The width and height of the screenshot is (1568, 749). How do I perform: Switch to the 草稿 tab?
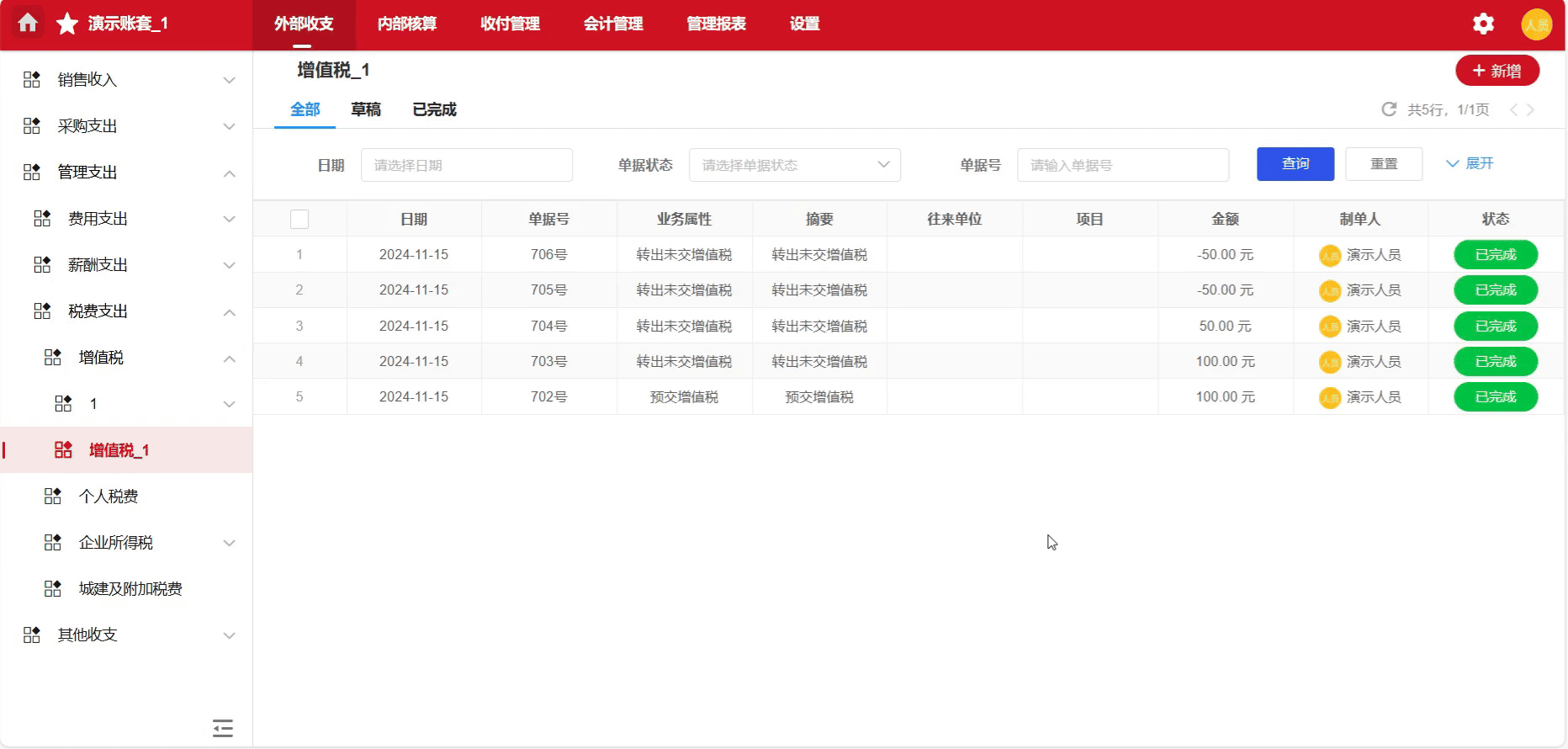tap(366, 109)
